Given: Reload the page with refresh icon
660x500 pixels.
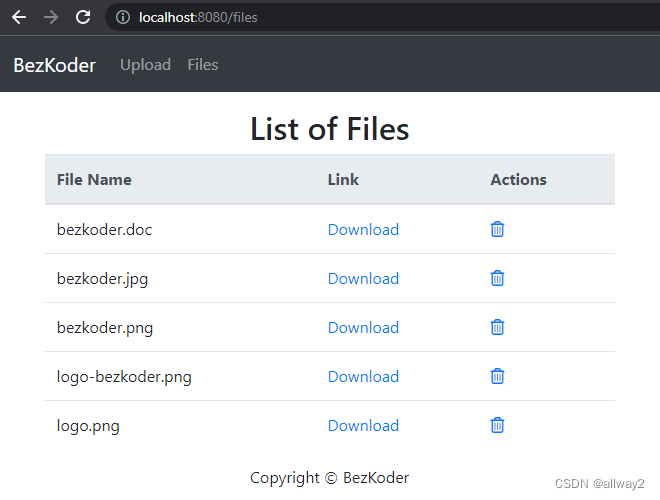Looking at the screenshot, I should [83, 17].
